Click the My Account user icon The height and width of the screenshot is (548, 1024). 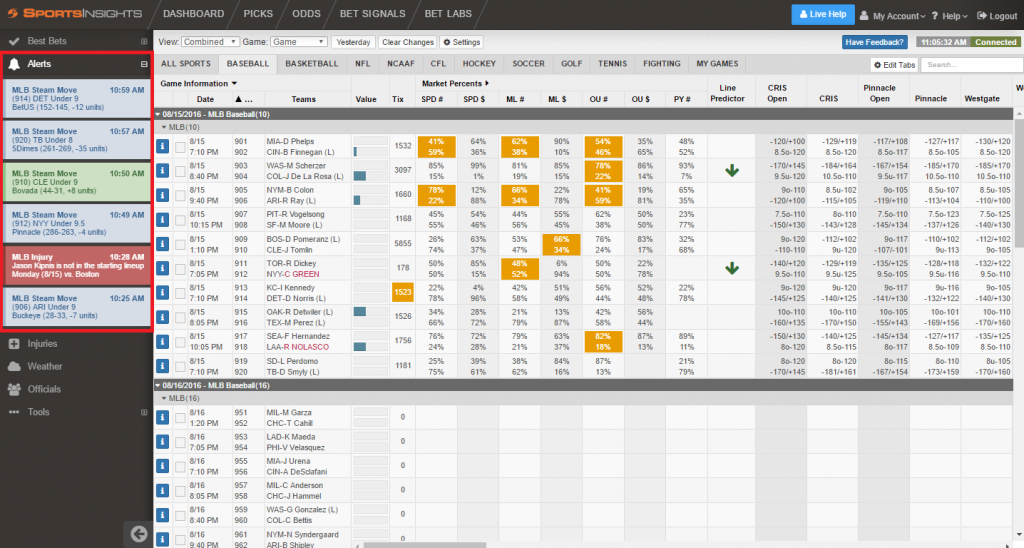[864, 16]
